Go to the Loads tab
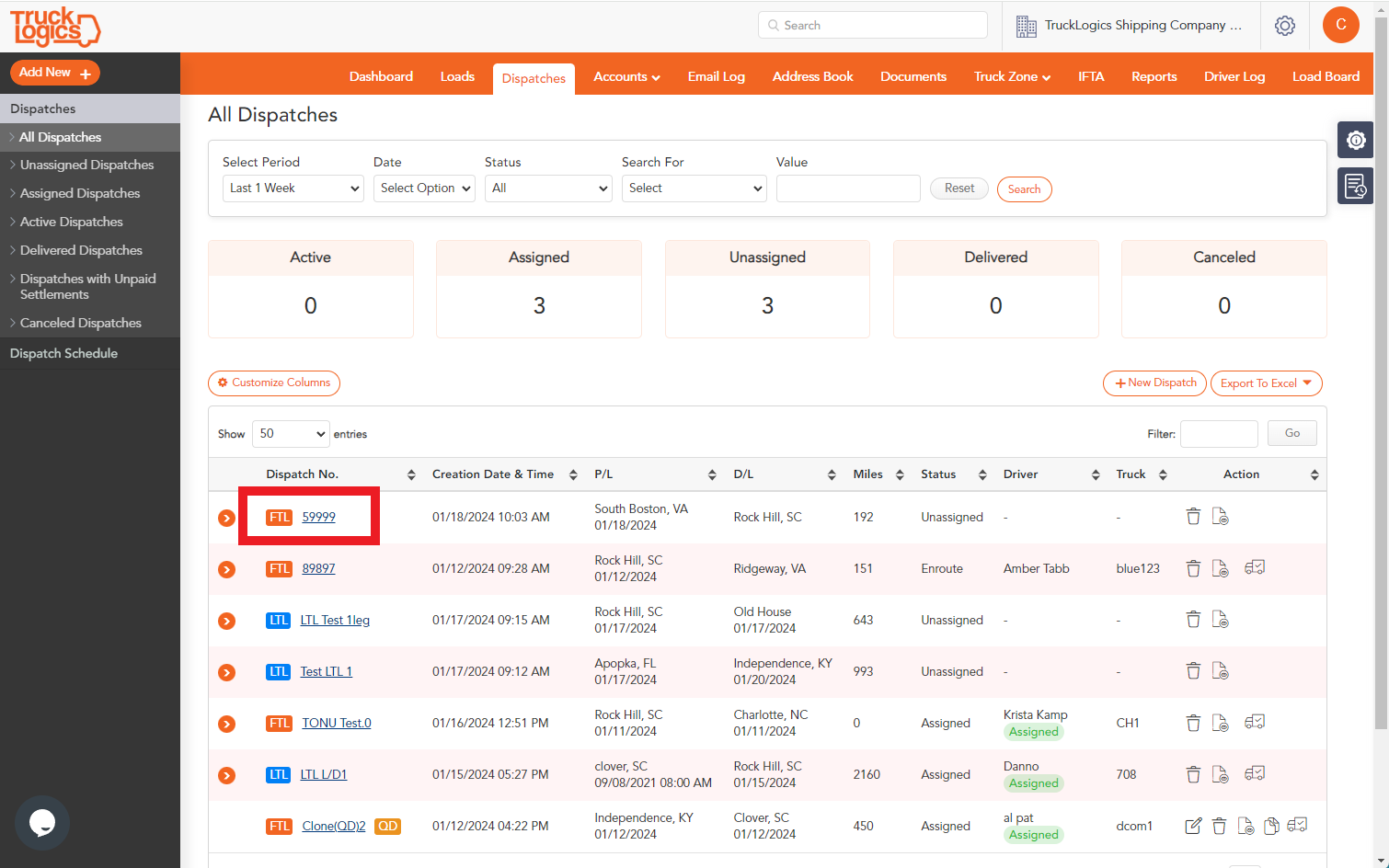The height and width of the screenshot is (868, 1389). (457, 76)
